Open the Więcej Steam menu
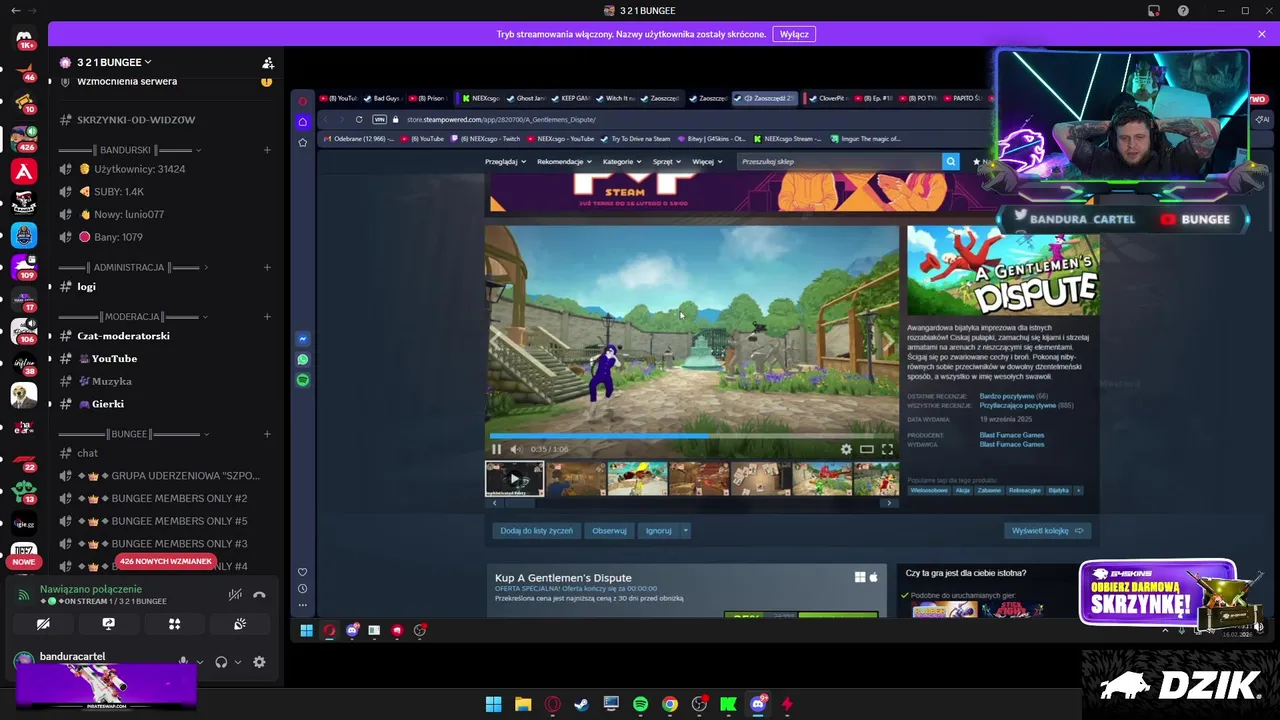The width and height of the screenshot is (1280, 720). [707, 161]
